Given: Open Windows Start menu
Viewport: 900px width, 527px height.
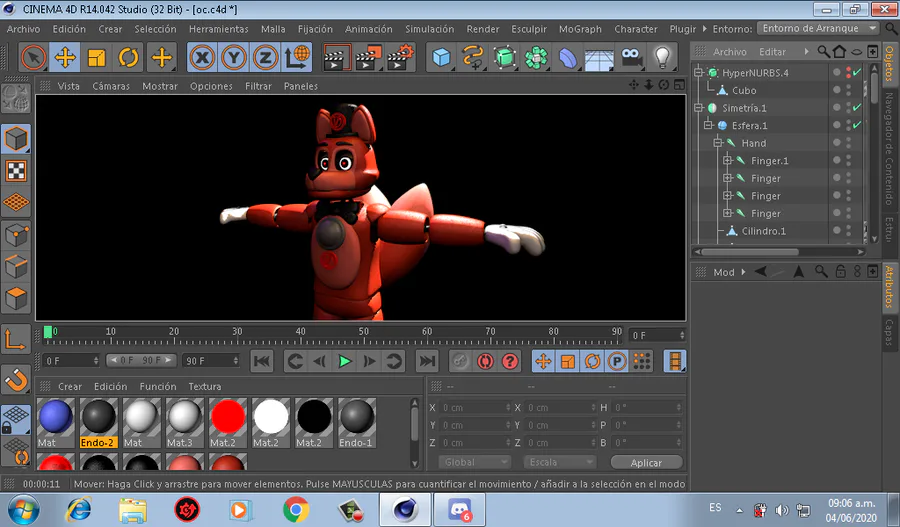Looking at the screenshot, I should [24, 510].
